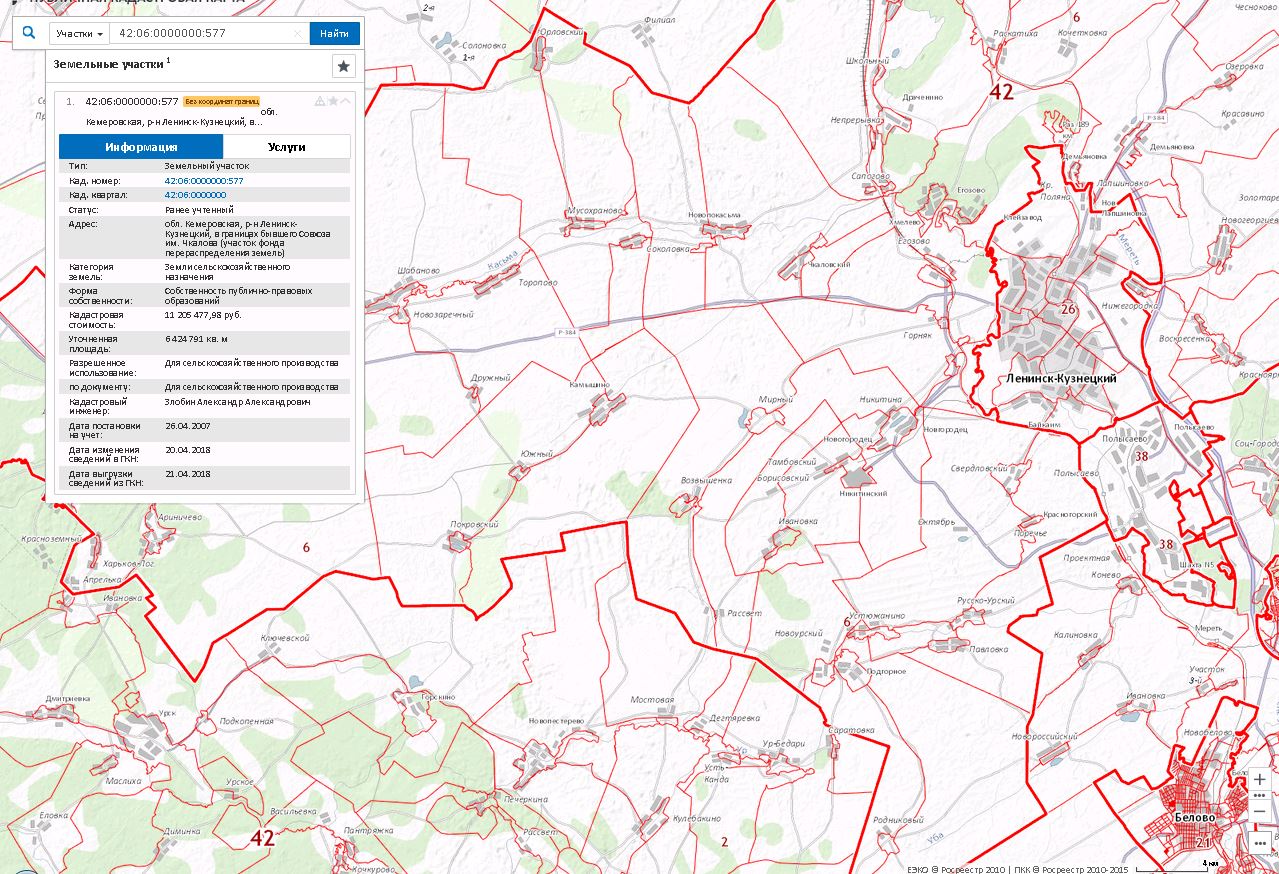Open zoom options between plus and minus
The width and height of the screenshot is (1279, 874).
pos(1260,795)
